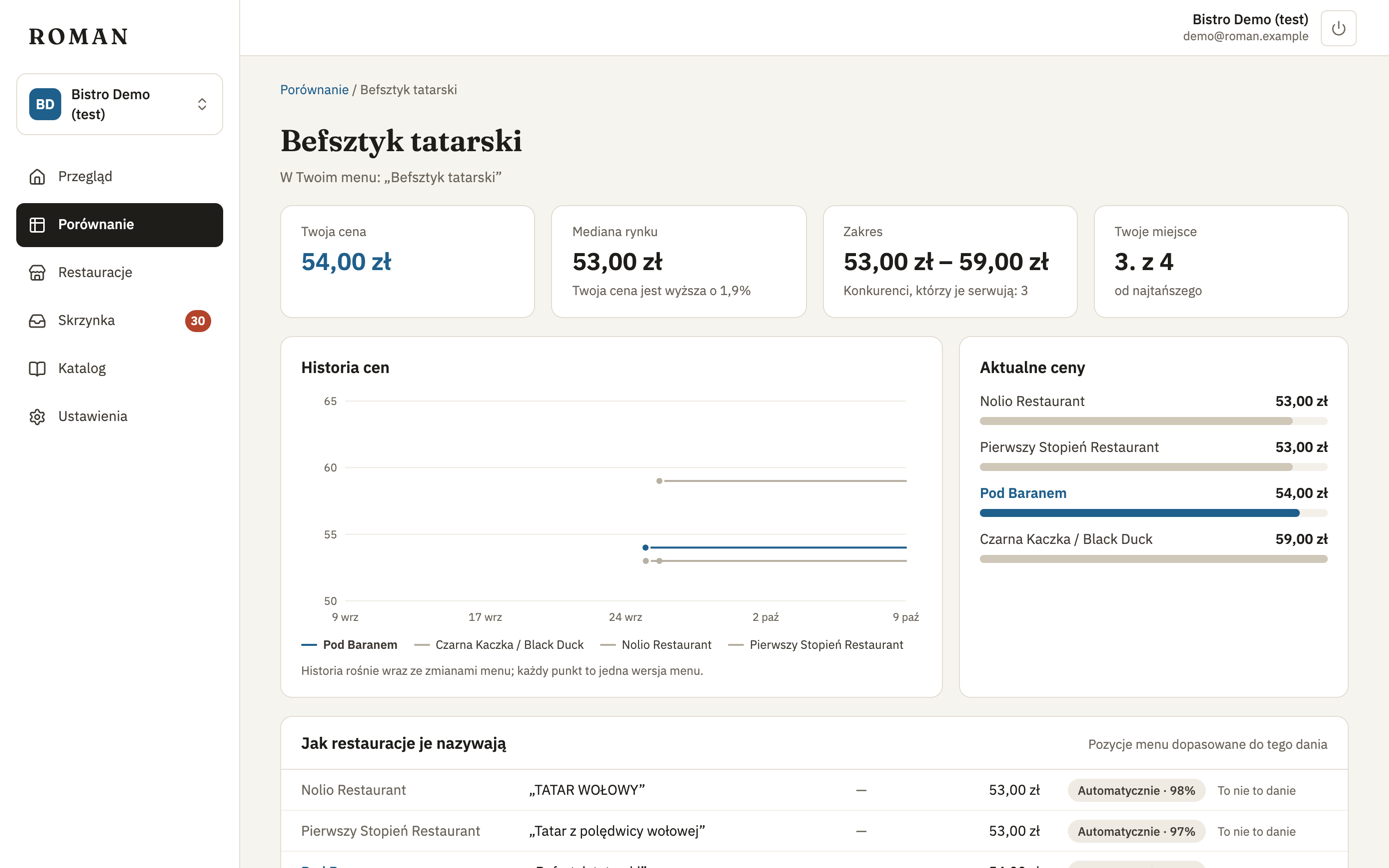Image resolution: width=1389 pixels, height=868 pixels.
Task: Toggle Nolio Restaurant in chart legend
Action: pos(656,645)
